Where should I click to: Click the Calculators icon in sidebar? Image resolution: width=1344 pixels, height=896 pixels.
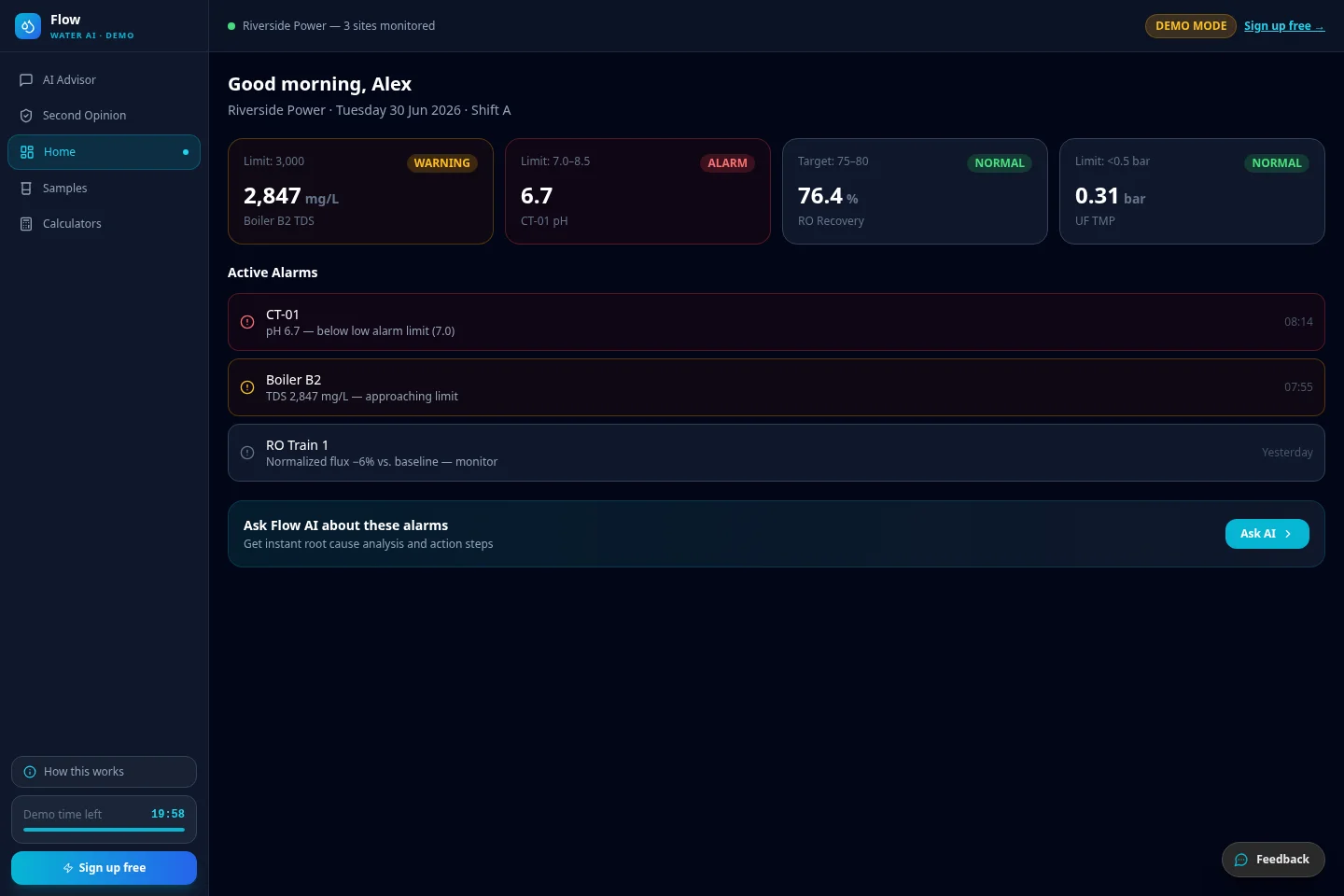click(26, 224)
